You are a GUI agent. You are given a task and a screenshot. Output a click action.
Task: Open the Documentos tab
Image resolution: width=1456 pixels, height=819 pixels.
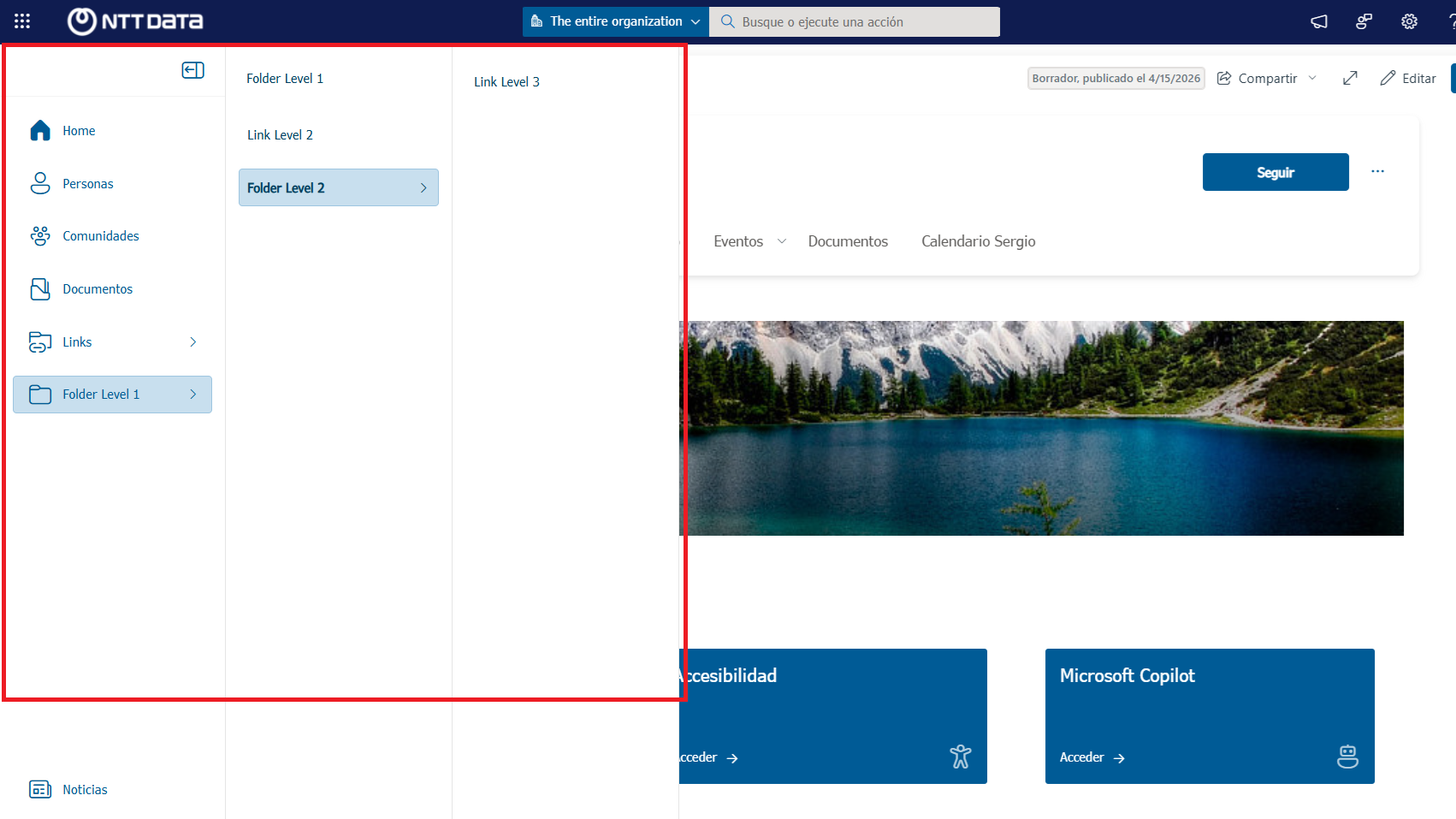848,241
